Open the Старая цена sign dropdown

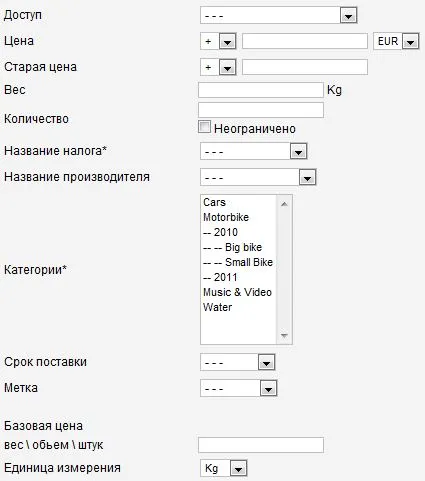[218, 67]
